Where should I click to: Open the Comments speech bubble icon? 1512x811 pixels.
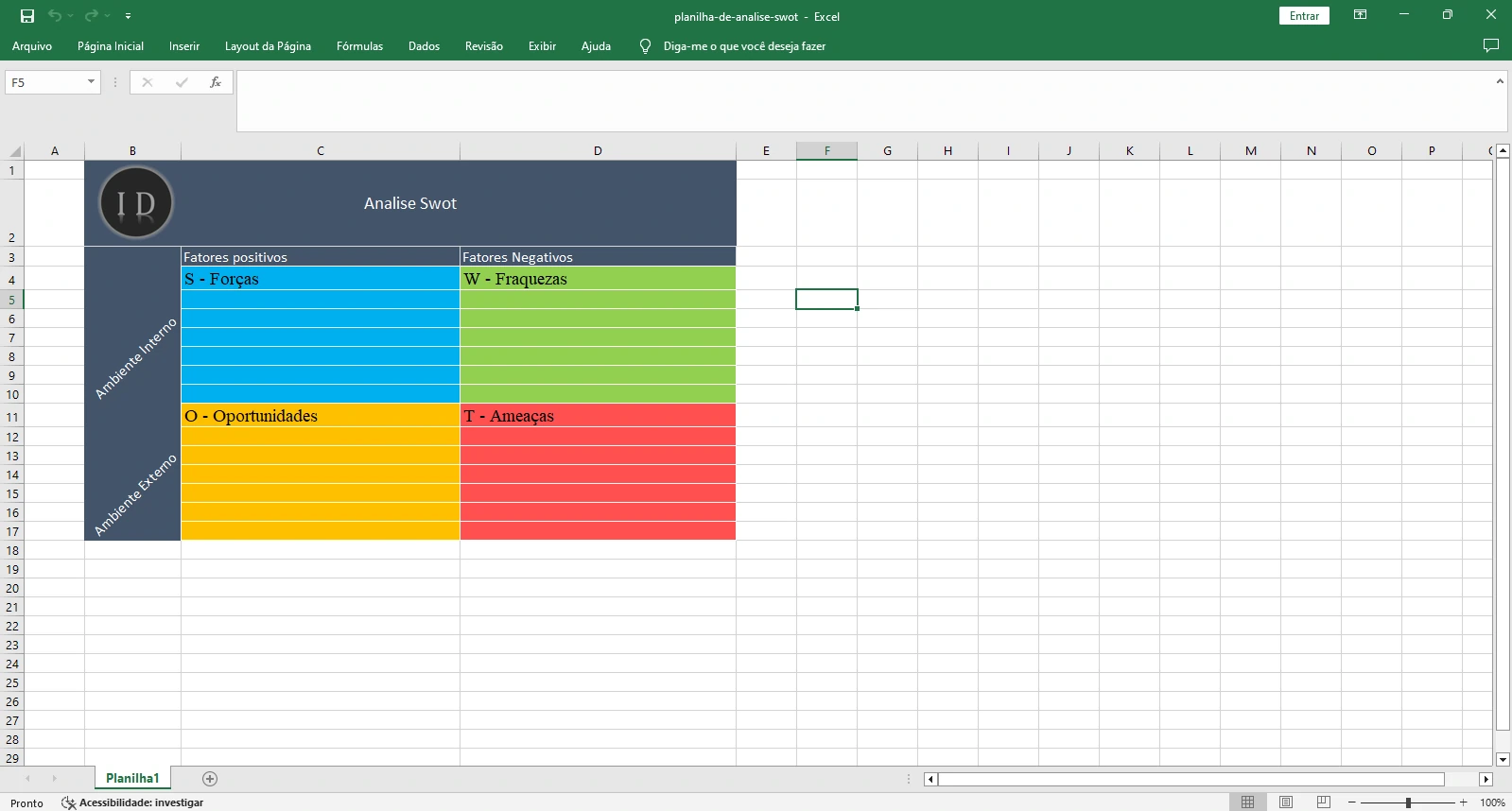1491,45
